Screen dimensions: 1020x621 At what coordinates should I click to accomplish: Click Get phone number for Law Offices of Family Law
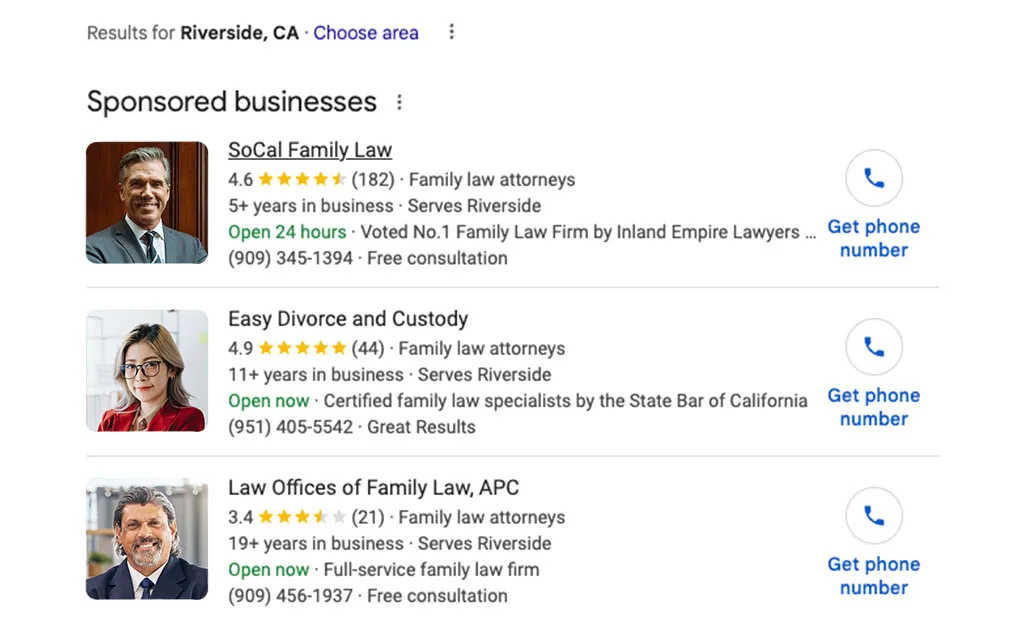tap(873, 576)
